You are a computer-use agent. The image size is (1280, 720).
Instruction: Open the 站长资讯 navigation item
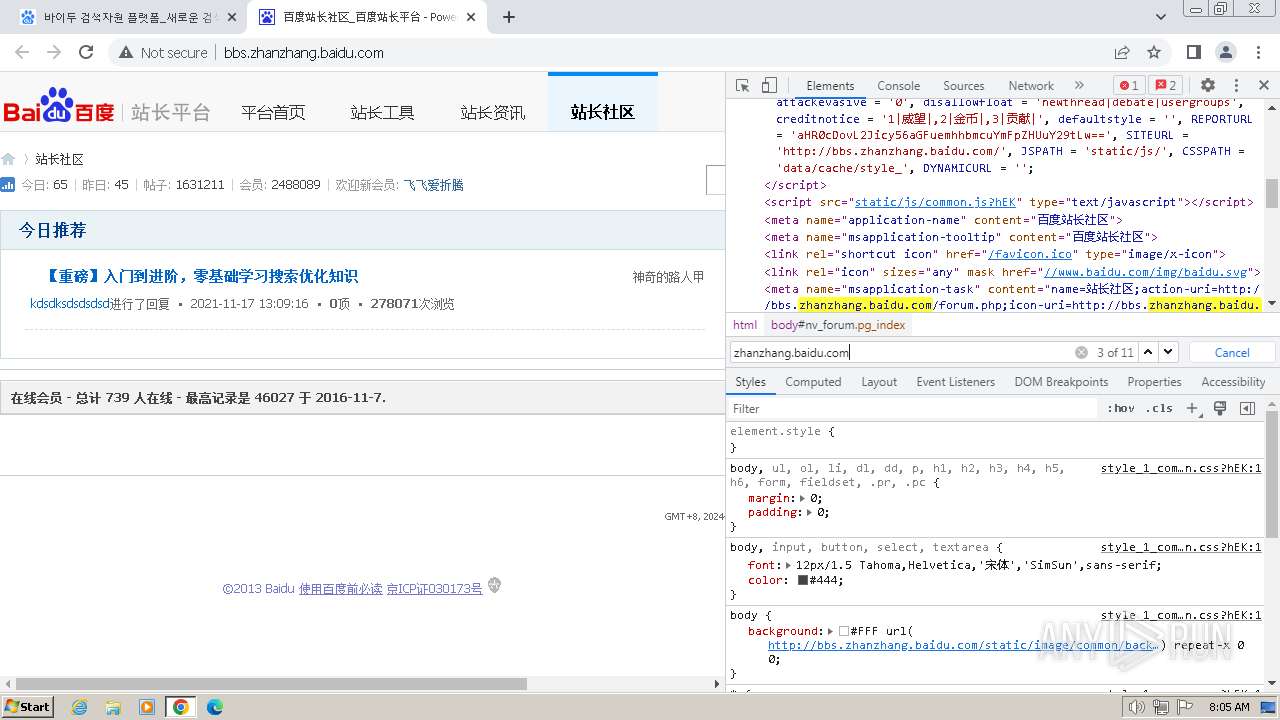coord(493,112)
